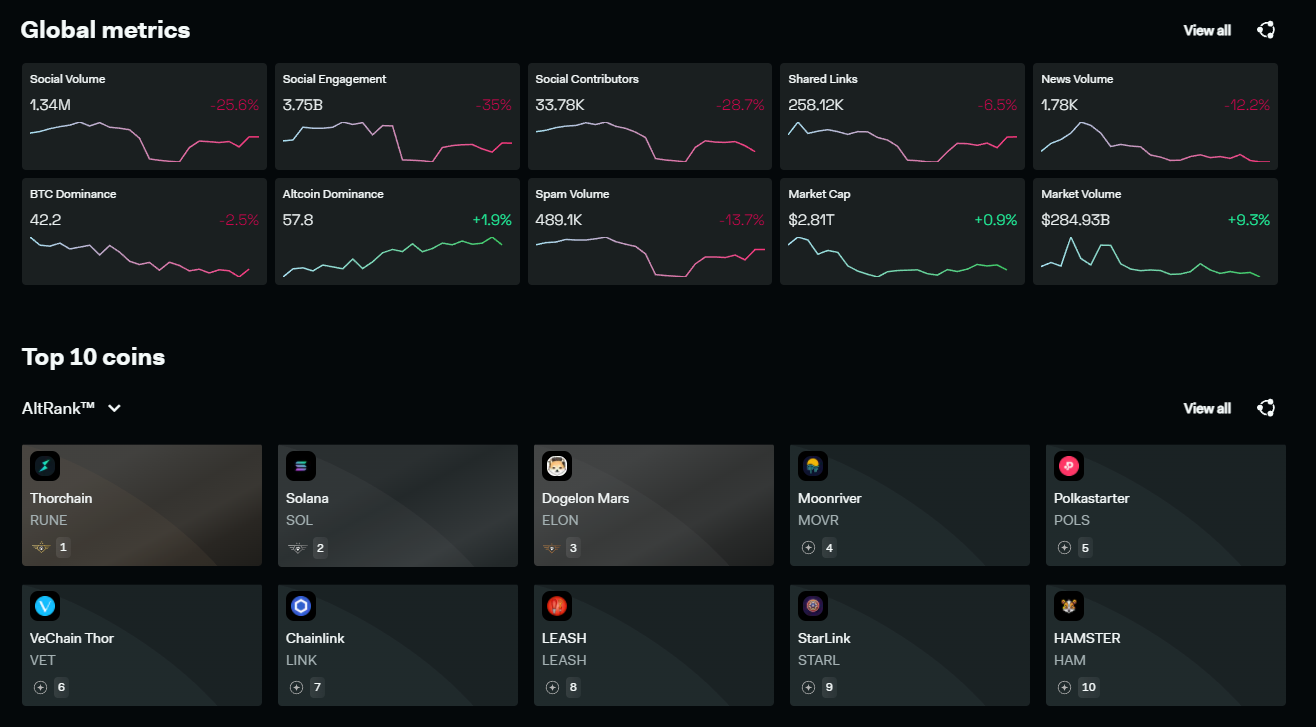Click the rank circle icon on HAMSTER
The image size is (1316, 727).
point(1064,688)
